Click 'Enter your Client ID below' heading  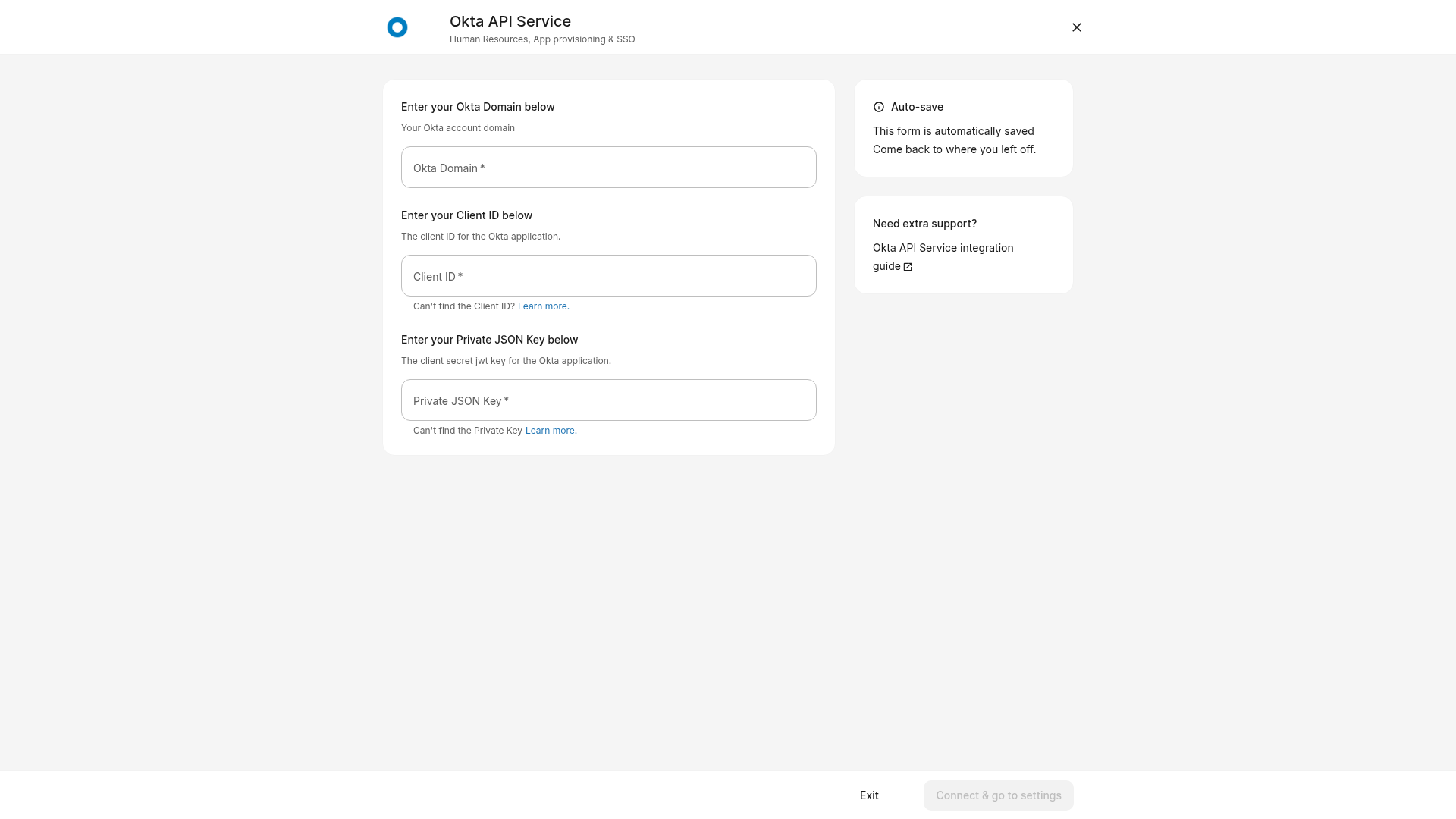pos(466,215)
